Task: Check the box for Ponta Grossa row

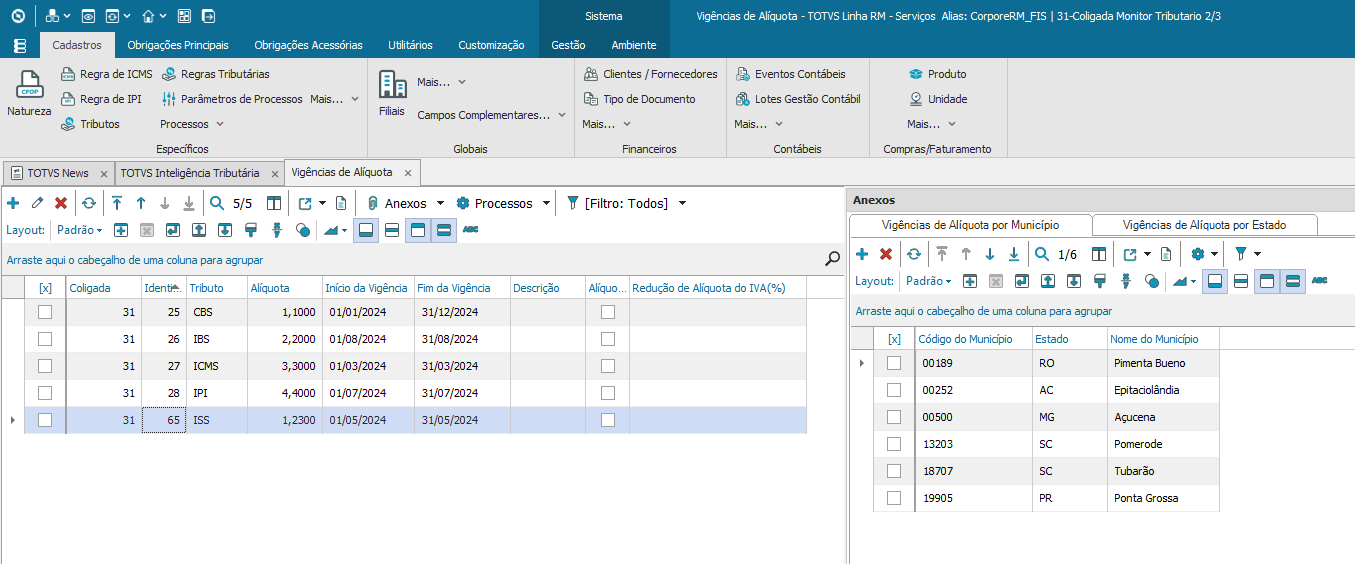Action: point(894,498)
